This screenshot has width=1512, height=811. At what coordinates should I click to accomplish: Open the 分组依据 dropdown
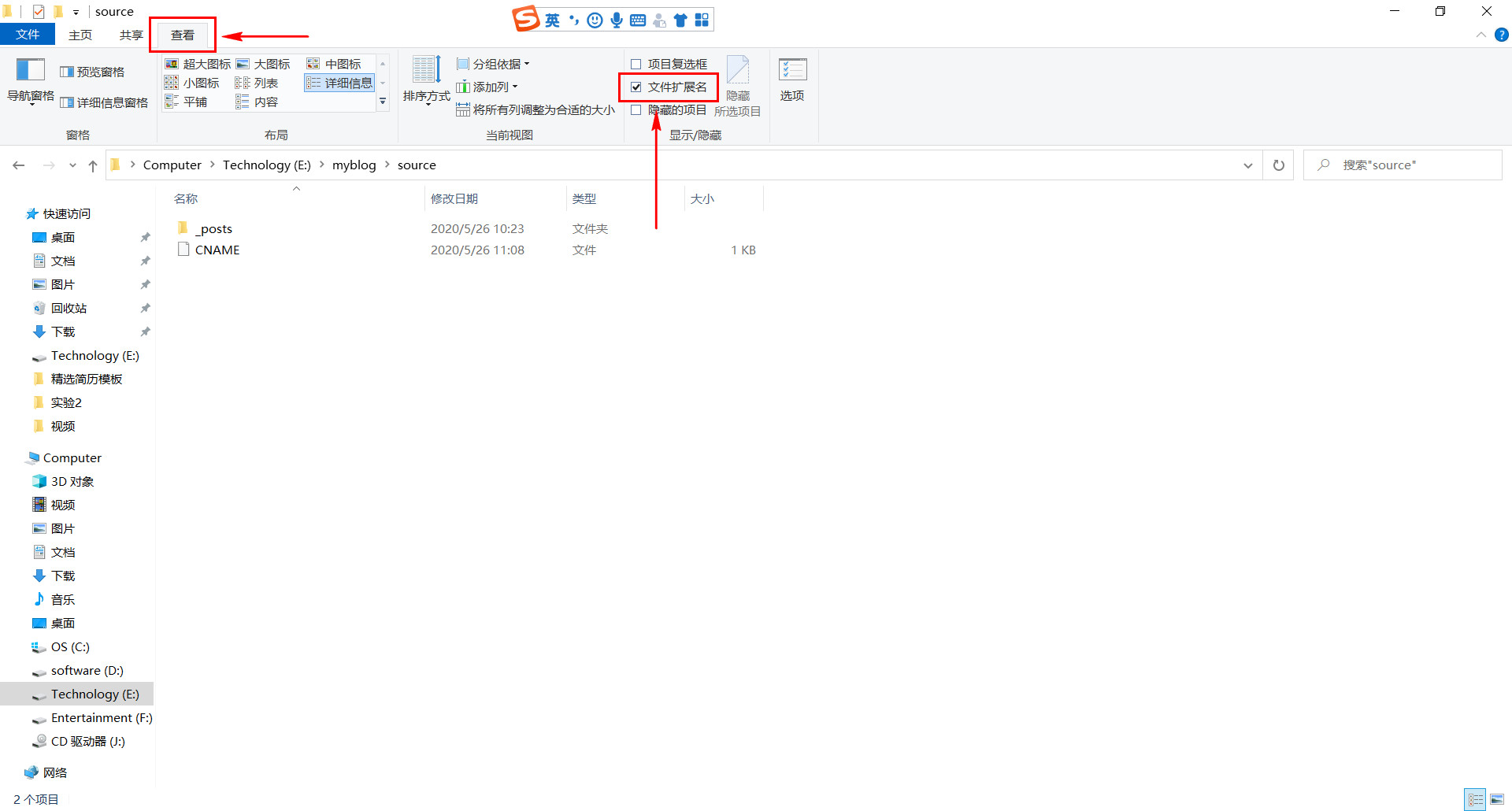pyautogui.click(x=493, y=63)
